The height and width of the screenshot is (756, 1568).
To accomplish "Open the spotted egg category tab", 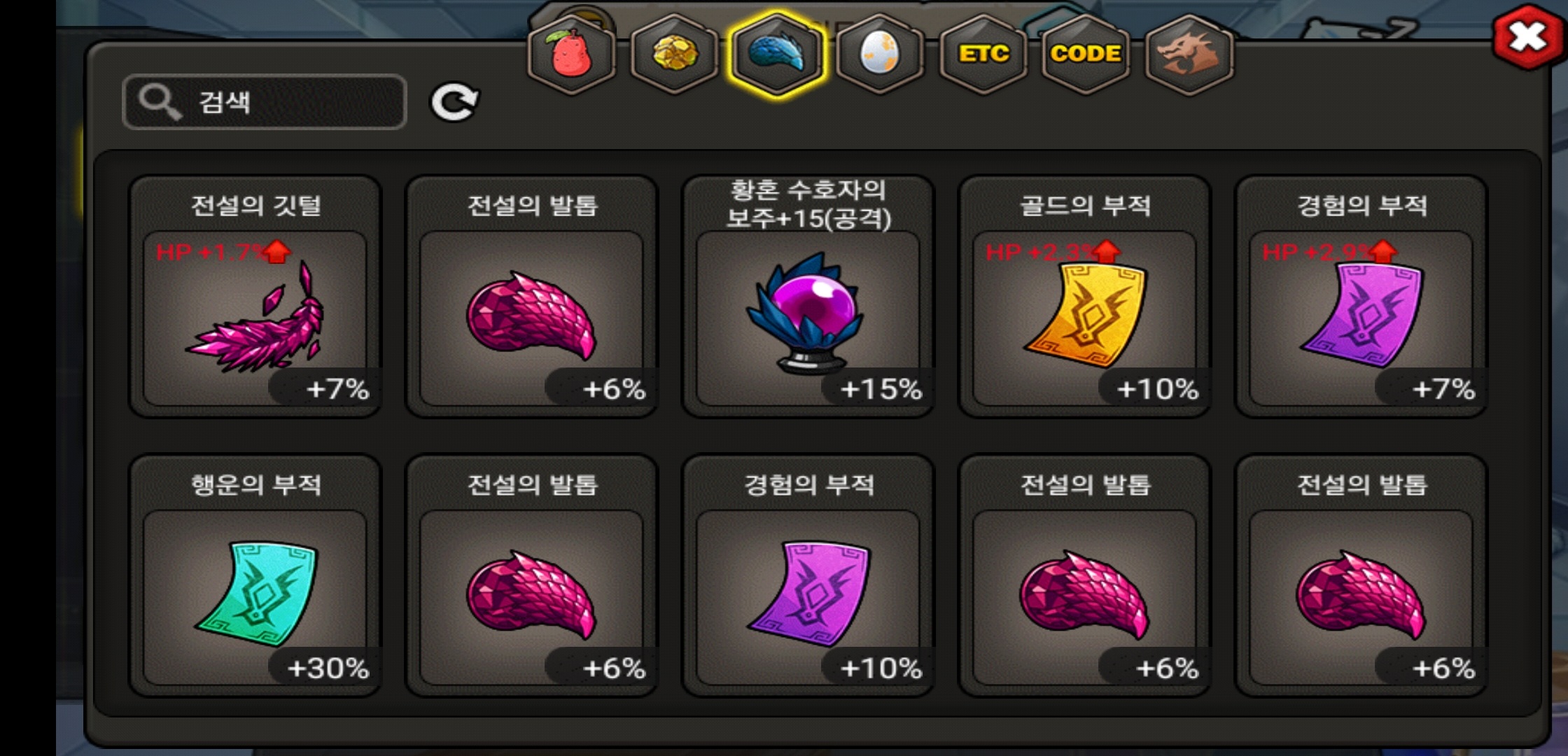I will tap(879, 55).
